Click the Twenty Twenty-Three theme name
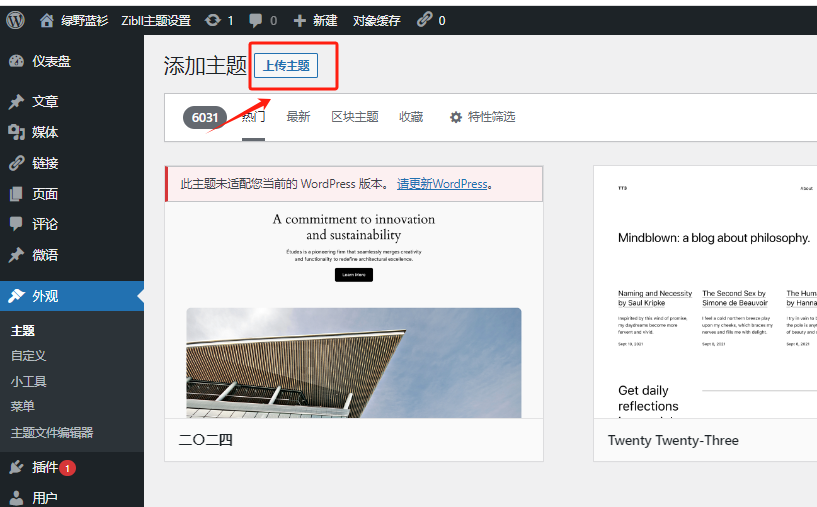Screen dimensions: 817x507 click(x=673, y=440)
